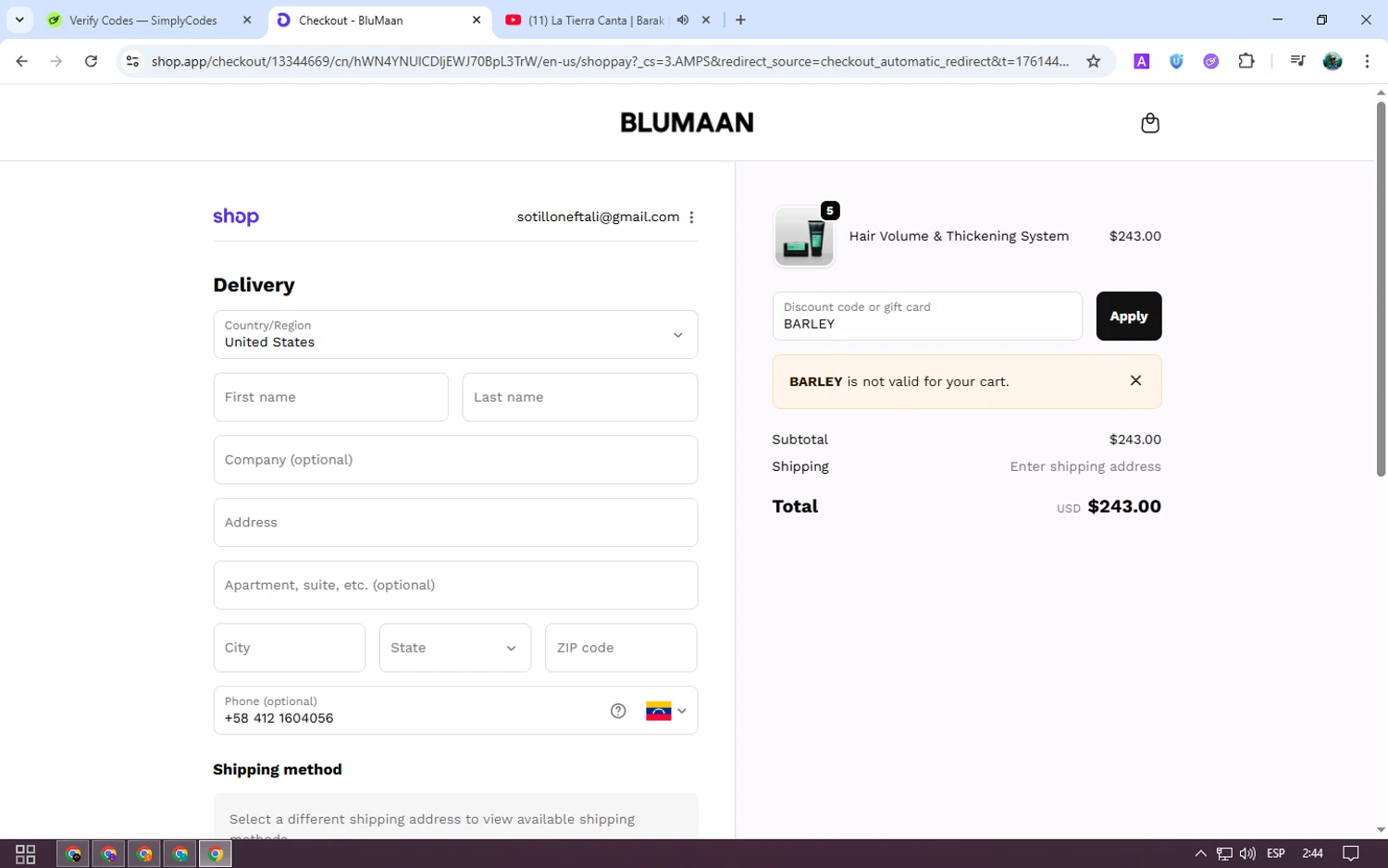The image size is (1388, 868).
Task: View site information icon in address bar
Action: (x=132, y=61)
